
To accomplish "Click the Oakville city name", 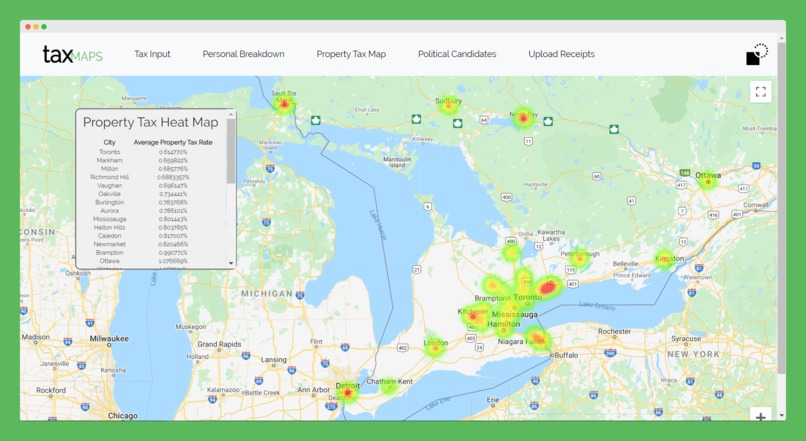I will pyautogui.click(x=109, y=194).
